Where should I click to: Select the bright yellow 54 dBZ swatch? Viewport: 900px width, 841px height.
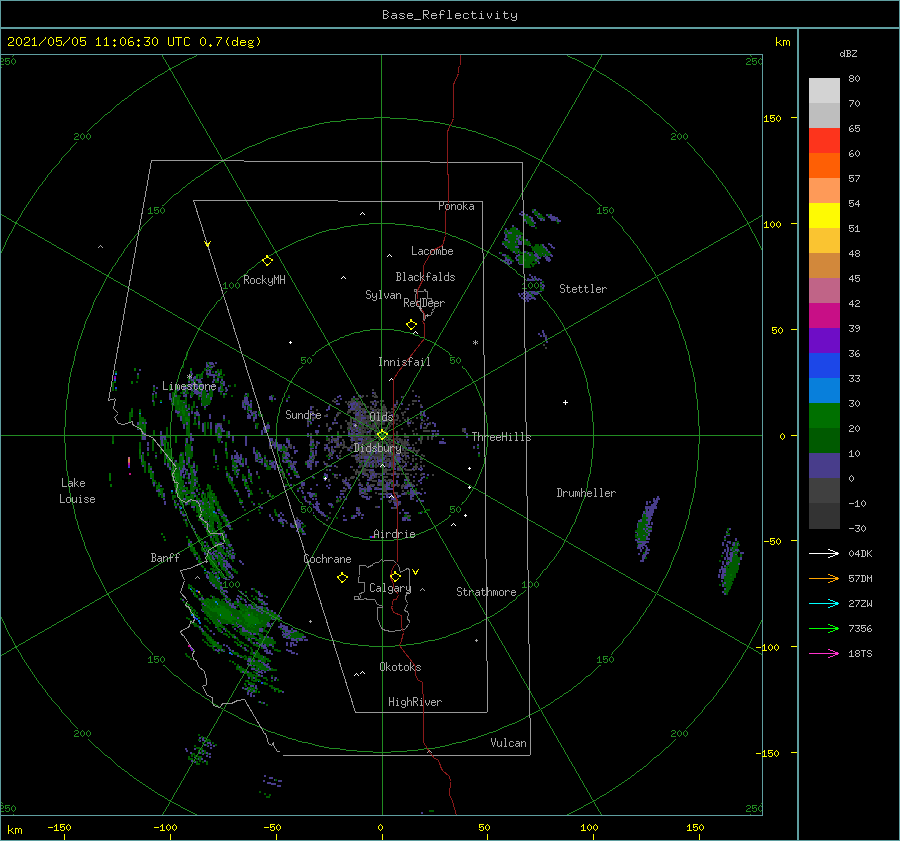click(x=824, y=215)
